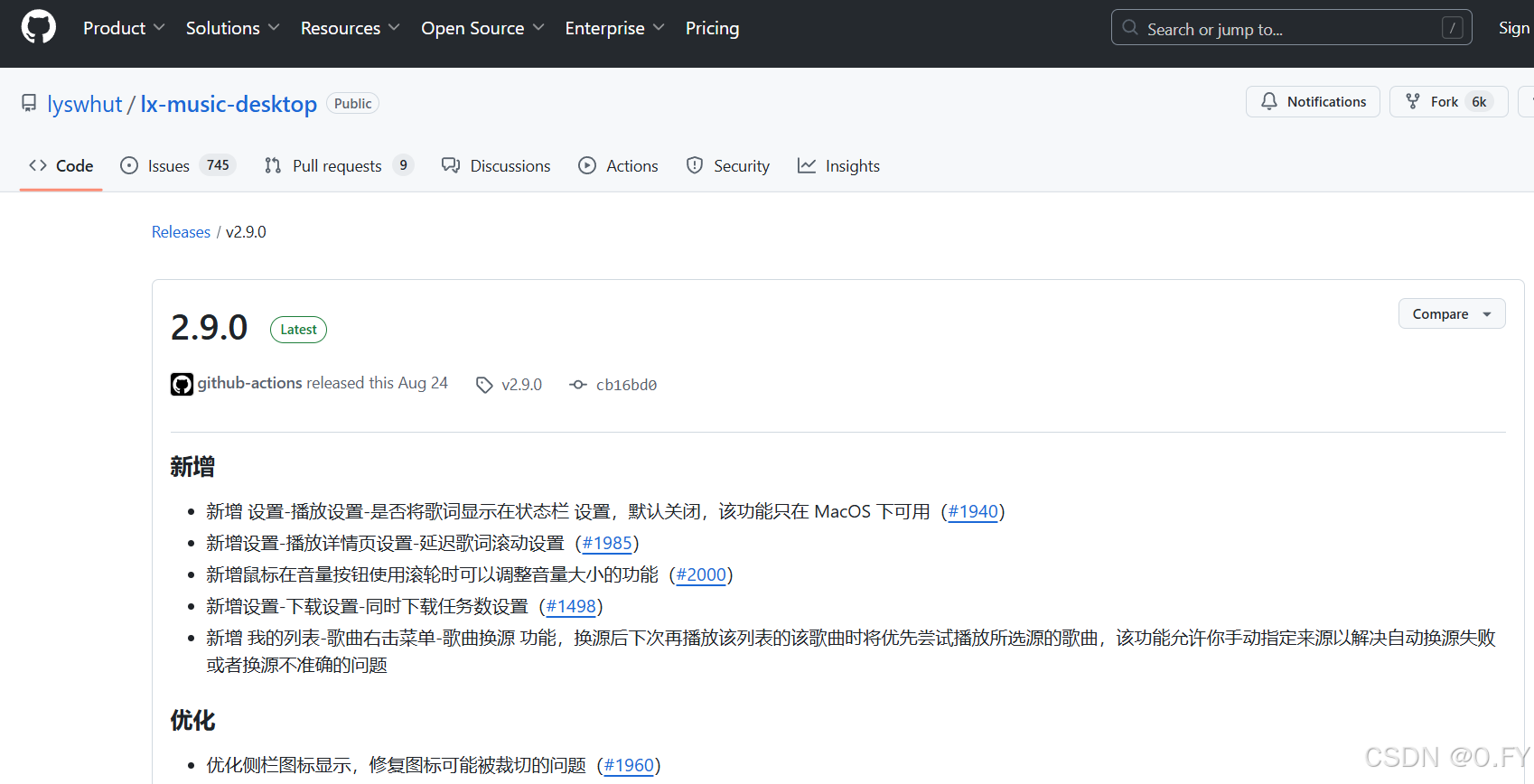Viewport: 1534px width, 784px height.
Task: Expand the Enterprise menu
Action: [614, 28]
